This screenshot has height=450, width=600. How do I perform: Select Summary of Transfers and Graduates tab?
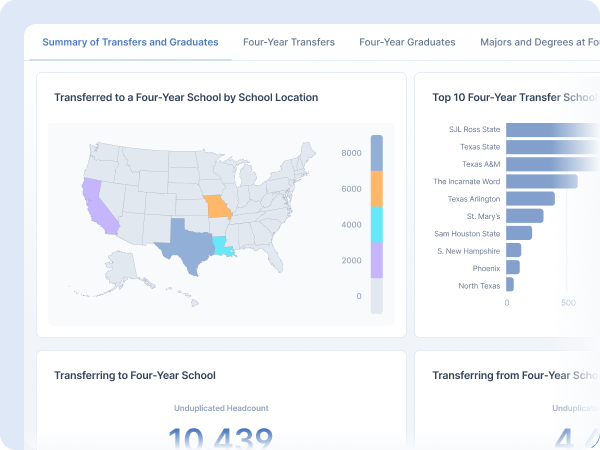130,42
